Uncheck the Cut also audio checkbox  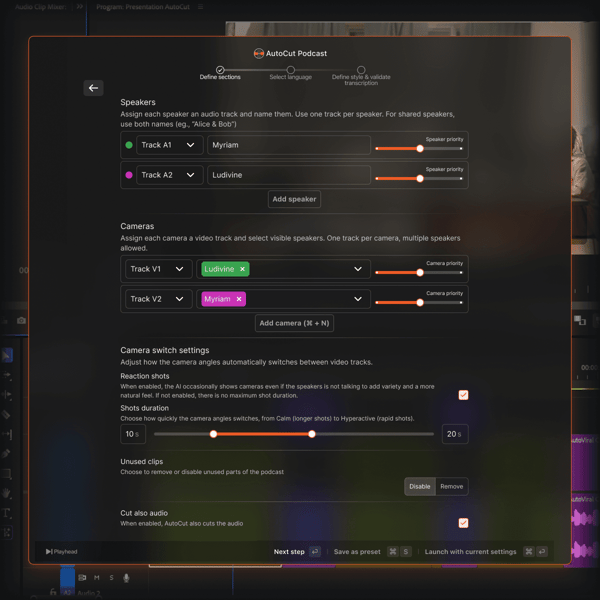[463, 523]
